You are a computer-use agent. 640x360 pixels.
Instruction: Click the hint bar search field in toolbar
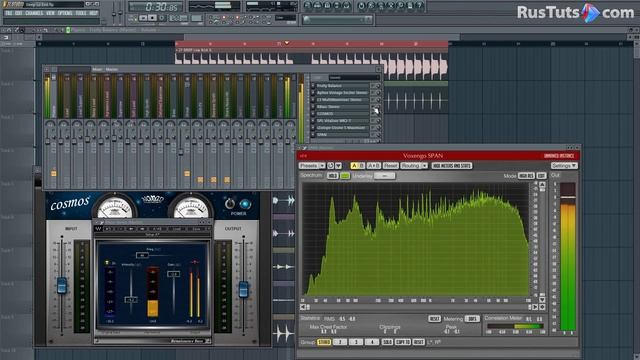coord(337,19)
